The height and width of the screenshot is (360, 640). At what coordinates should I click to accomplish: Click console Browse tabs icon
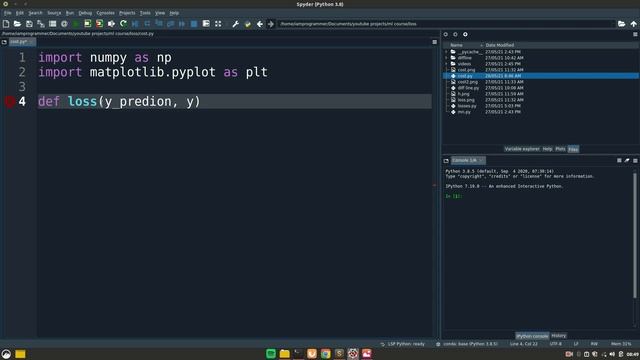(x=446, y=161)
